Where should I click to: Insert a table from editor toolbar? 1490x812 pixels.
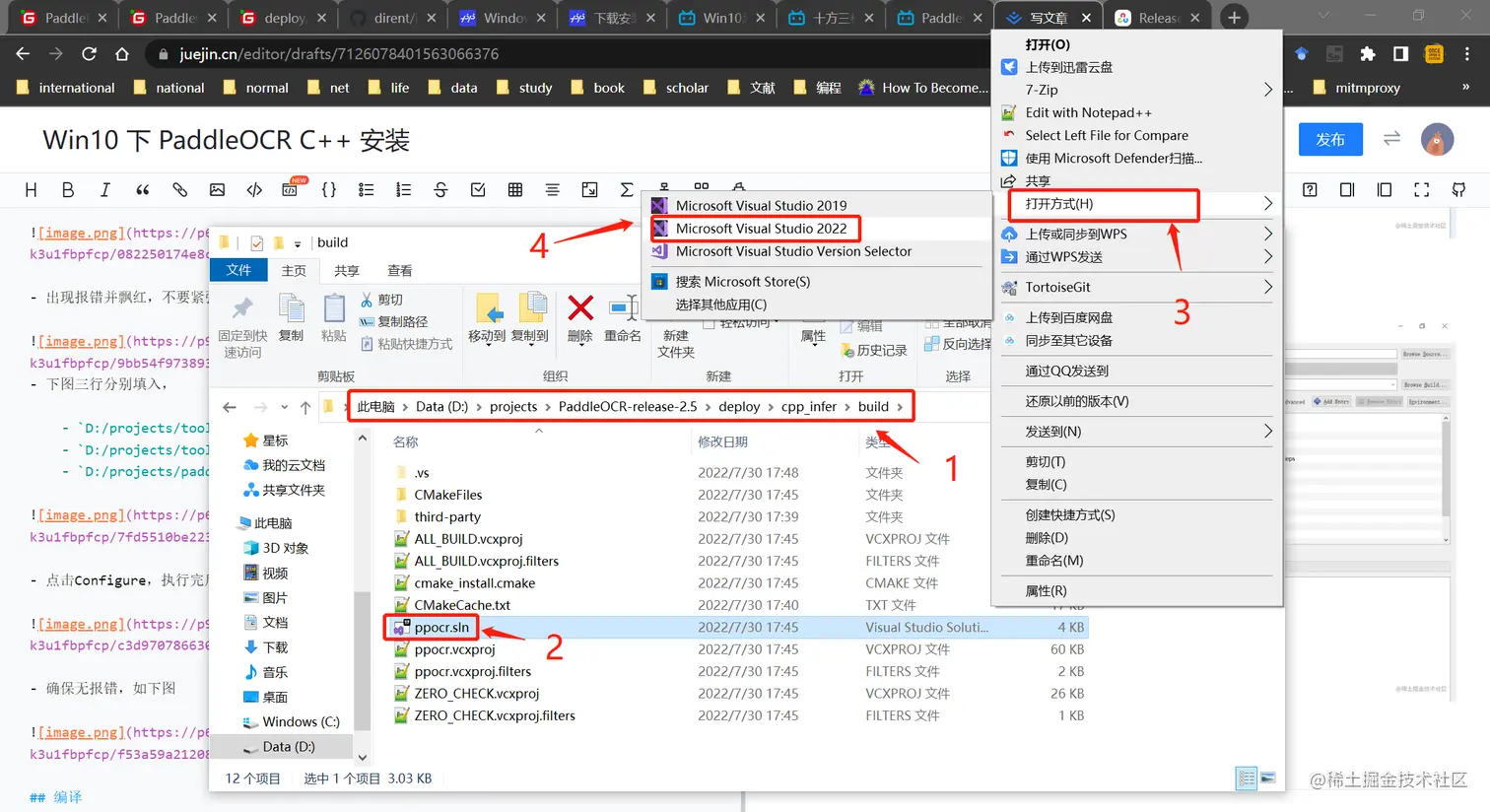tap(515, 190)
